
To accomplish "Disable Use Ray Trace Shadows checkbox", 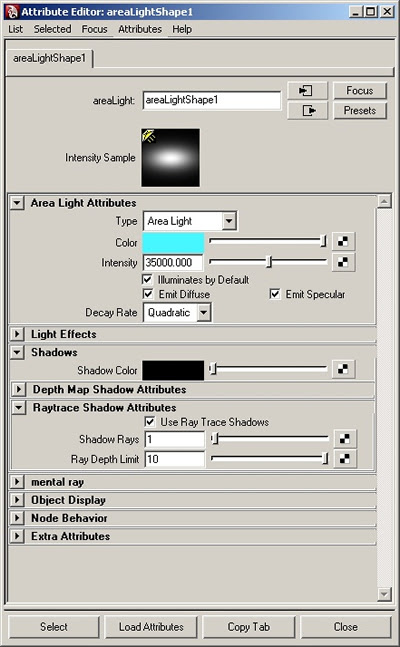I will [150, 422].
